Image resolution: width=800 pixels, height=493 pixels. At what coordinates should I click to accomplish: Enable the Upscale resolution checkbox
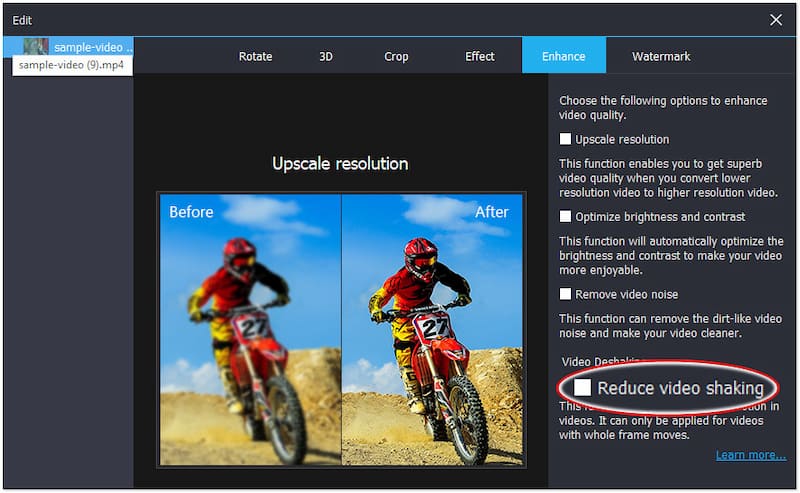566,139
